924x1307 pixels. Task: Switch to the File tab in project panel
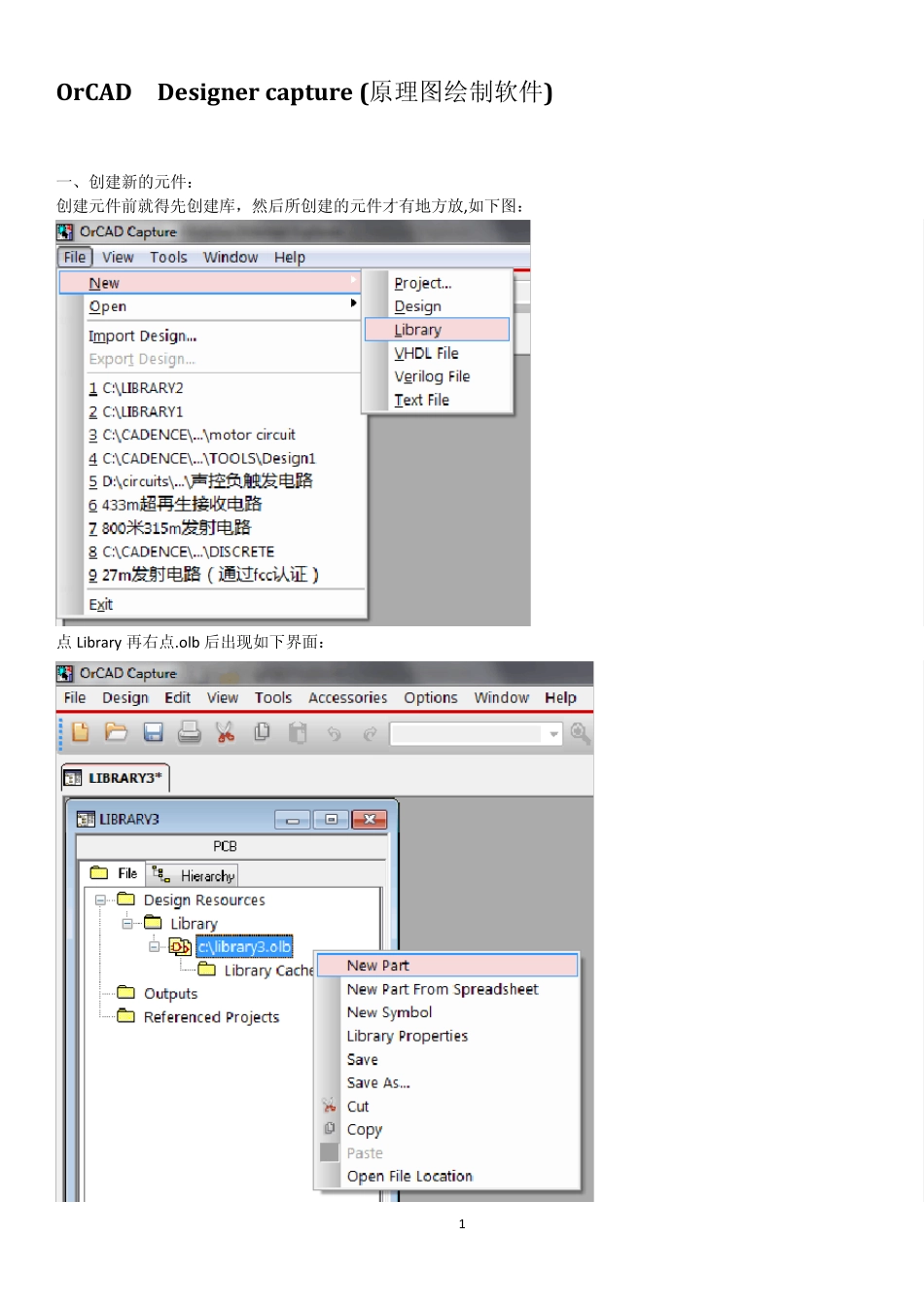[x=114, y=873]
